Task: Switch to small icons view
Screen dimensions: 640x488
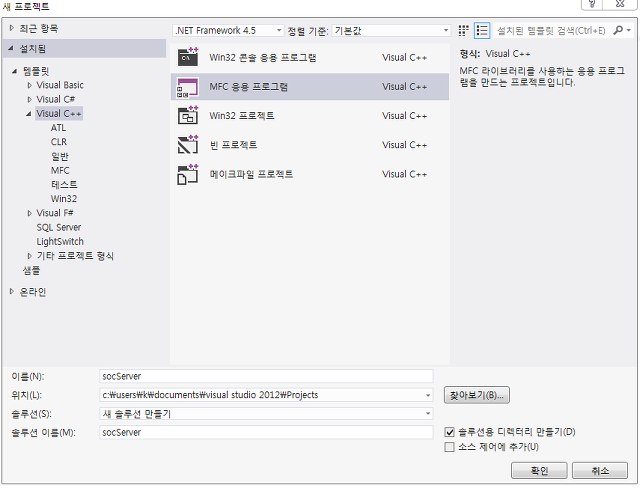Action: [x=463, y=31]
